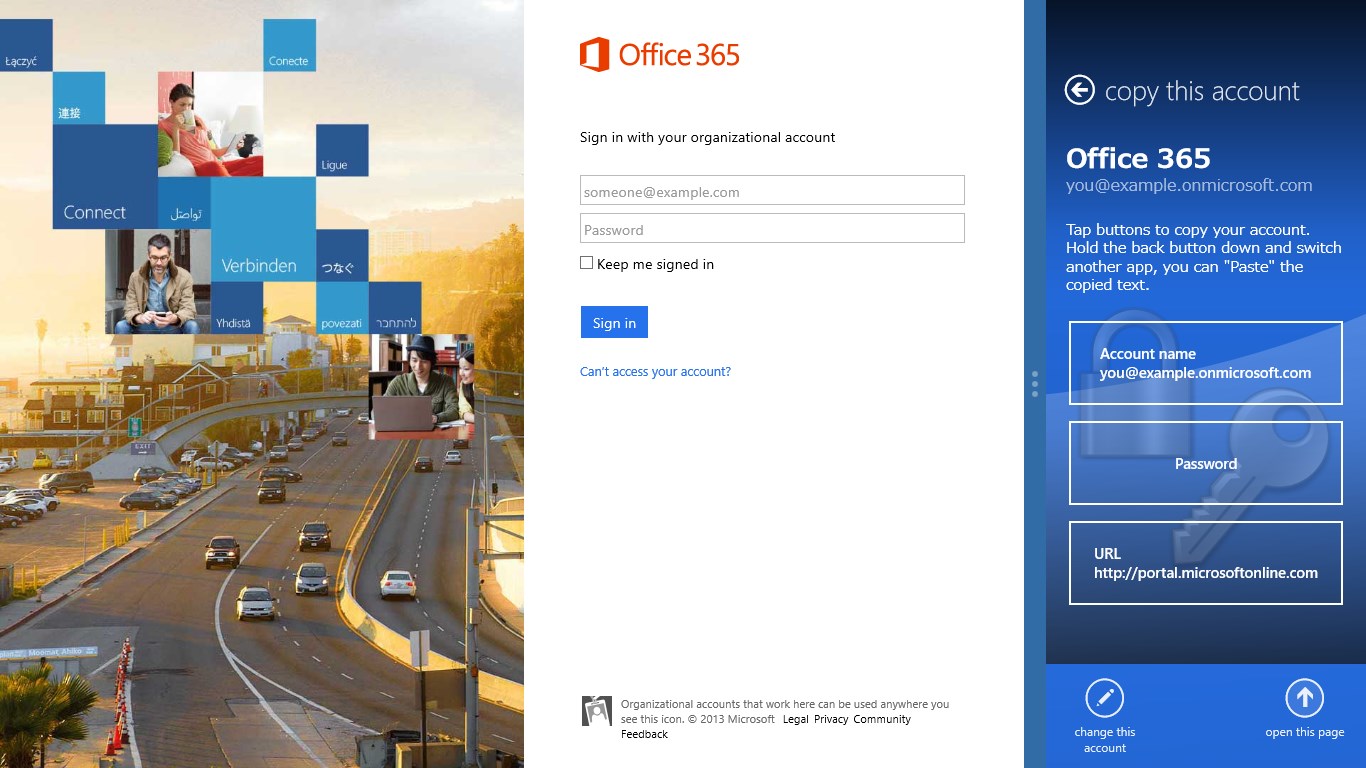
Task: Open the Community link in footer
Action: point(882,719)
